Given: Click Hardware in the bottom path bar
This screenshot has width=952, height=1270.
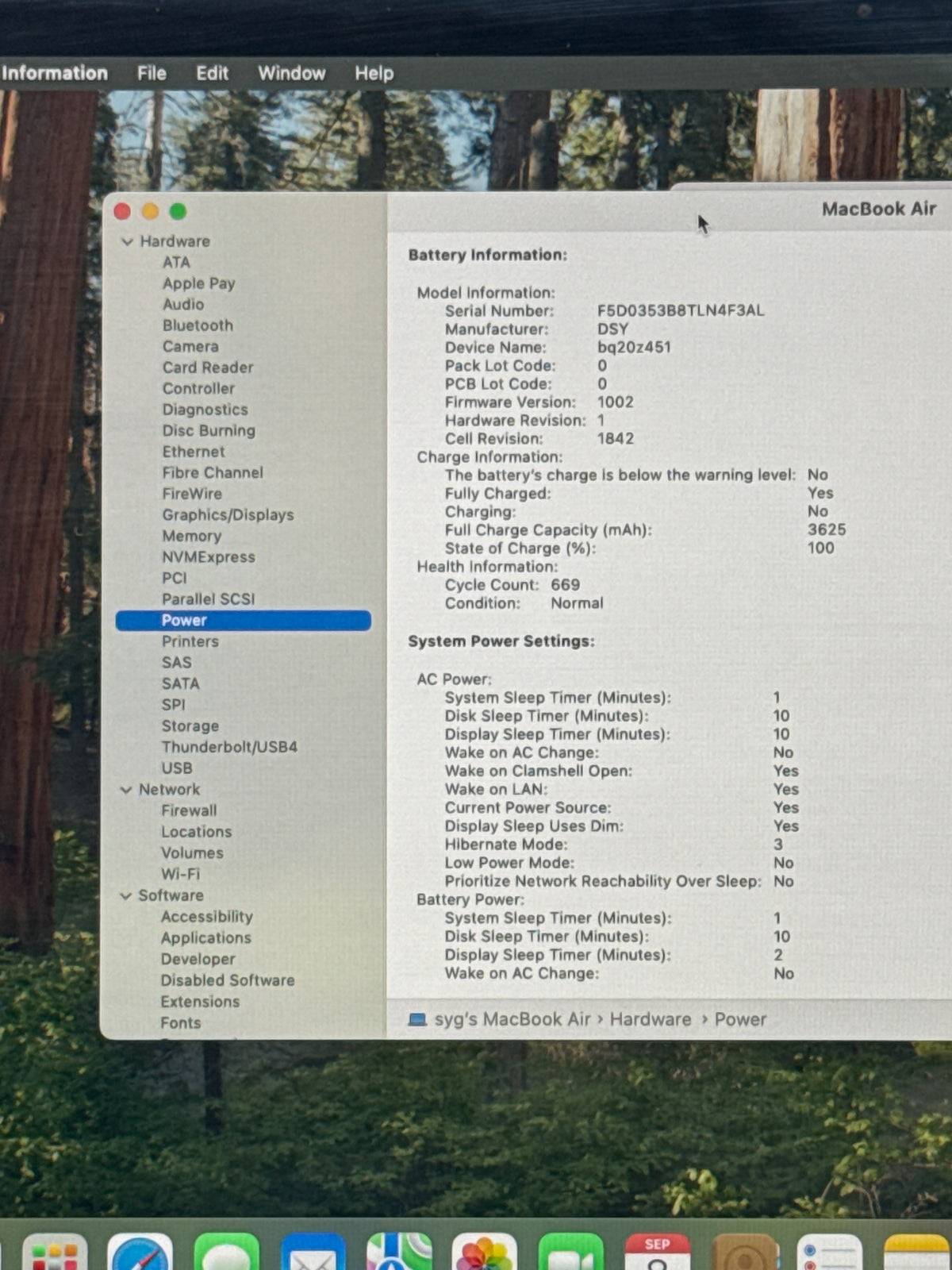Looking at the screenshot, I should 651,1019.
